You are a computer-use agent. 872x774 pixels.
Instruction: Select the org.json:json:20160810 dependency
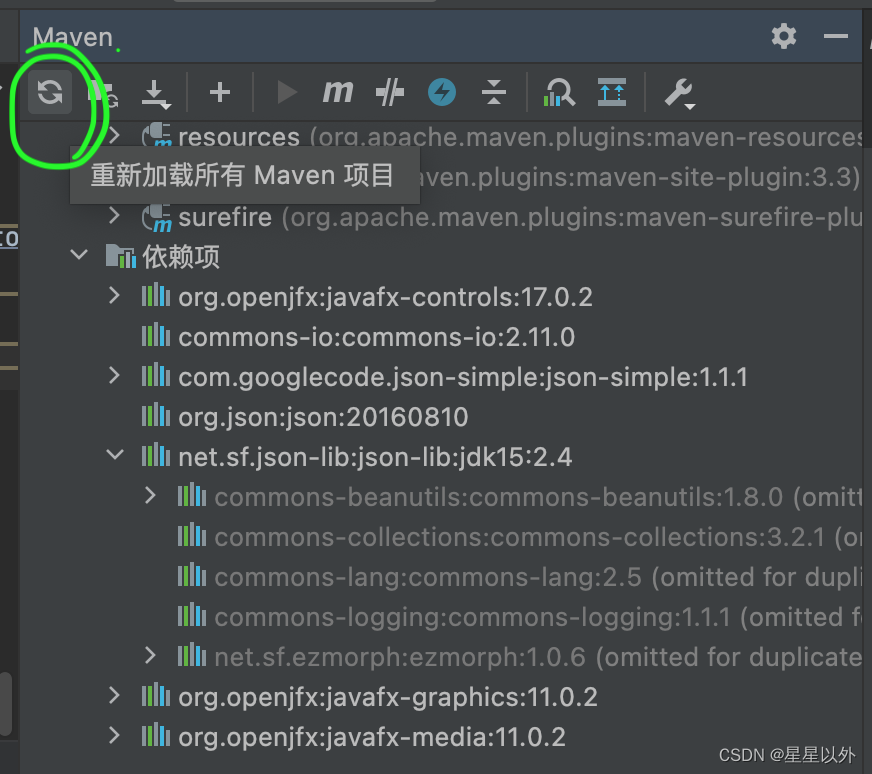click(300, 417)
